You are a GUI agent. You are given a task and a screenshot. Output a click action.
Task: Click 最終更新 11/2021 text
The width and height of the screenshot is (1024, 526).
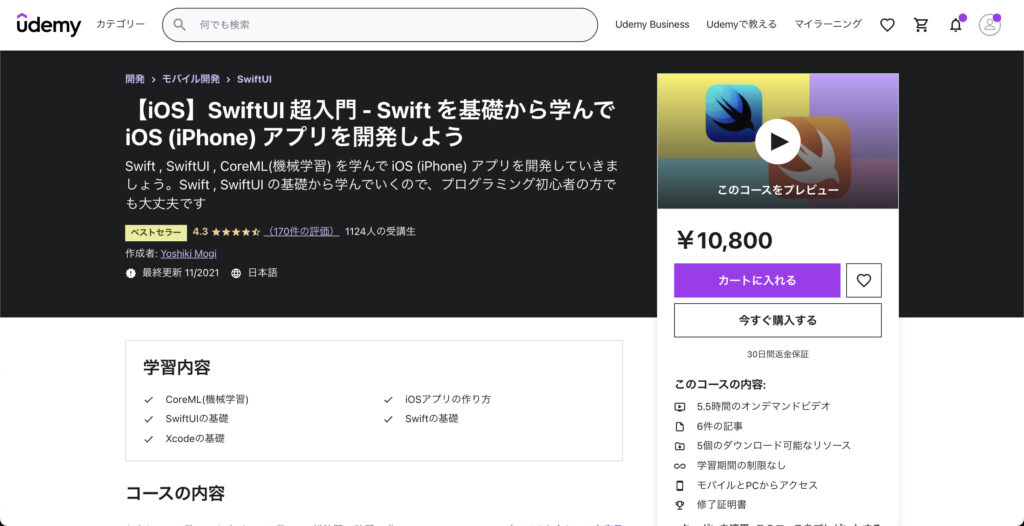[181, 273]
